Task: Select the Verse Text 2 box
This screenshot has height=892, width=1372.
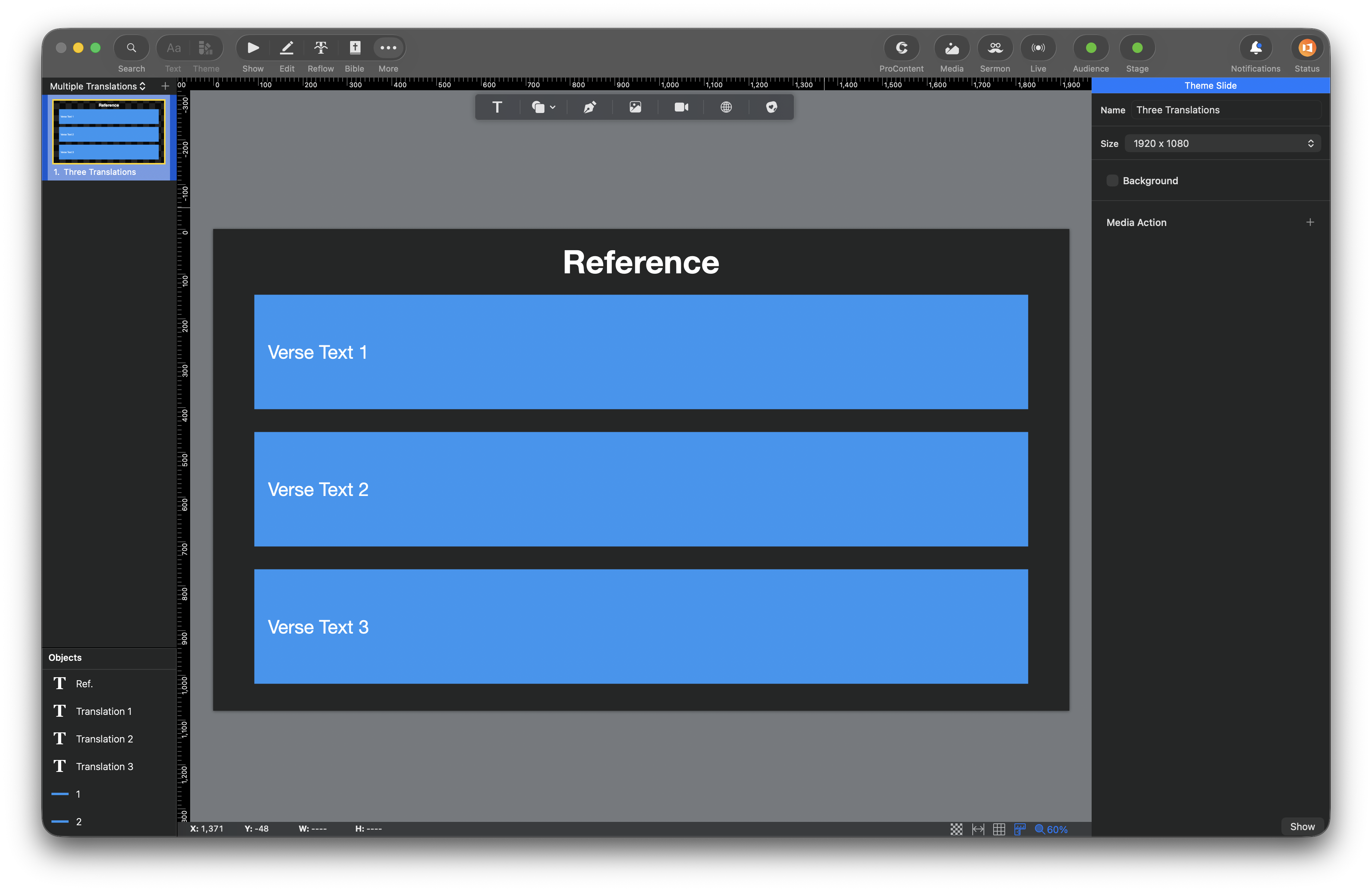Action: (x=641, y=490)
